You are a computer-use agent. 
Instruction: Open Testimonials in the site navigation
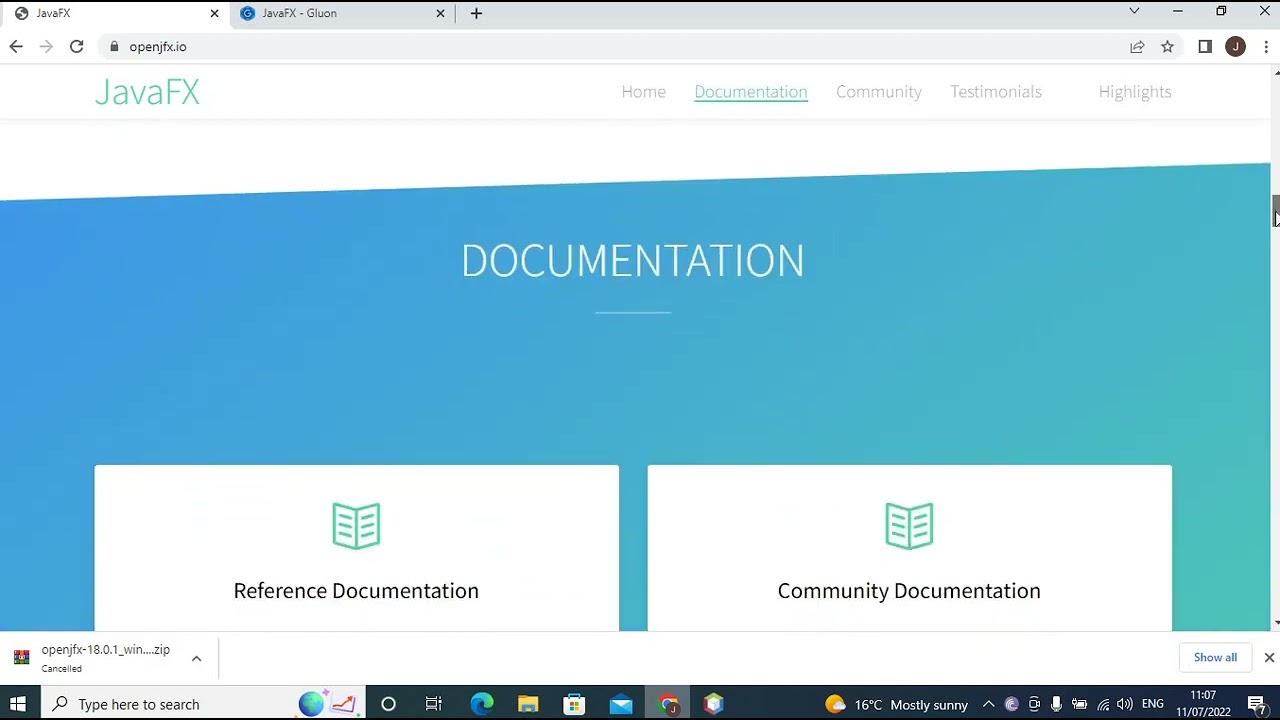tap(995, 91)
